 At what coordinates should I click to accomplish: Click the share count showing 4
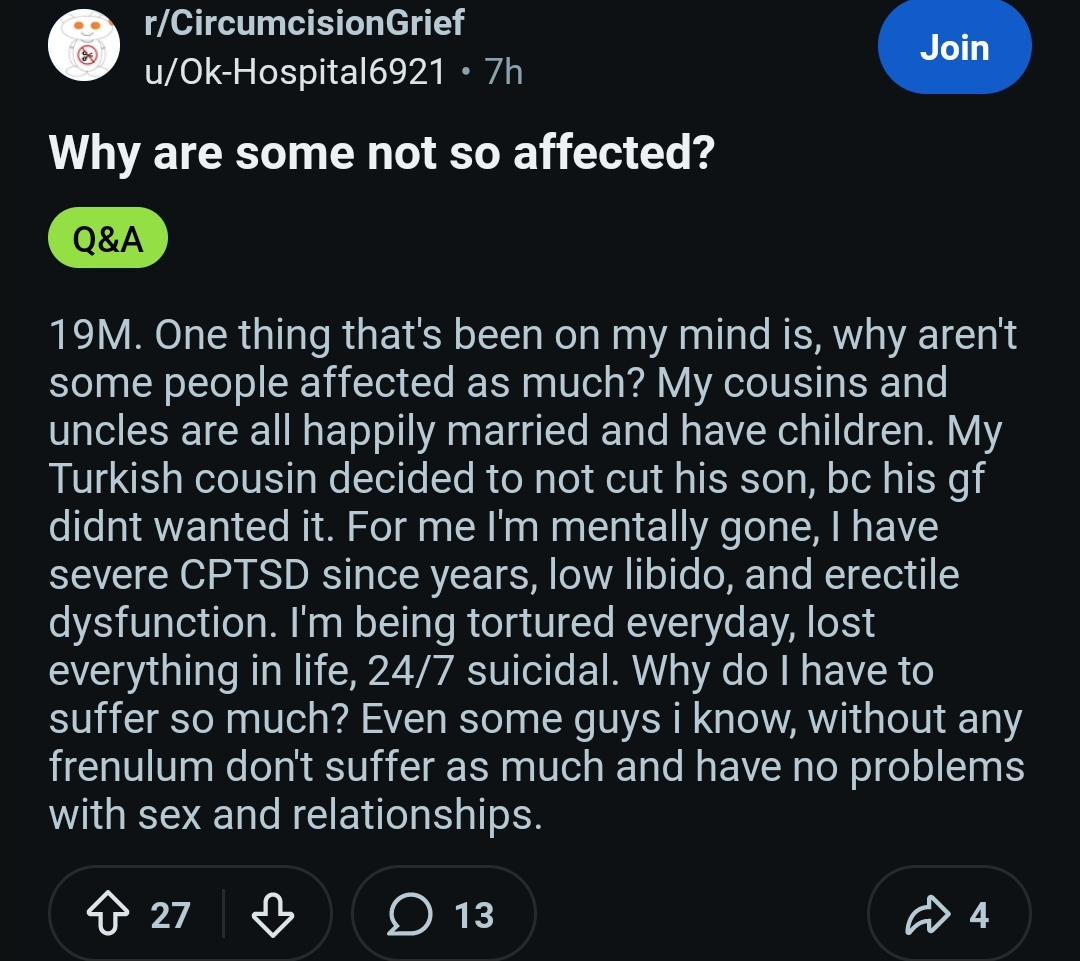(x=979, y=915)
